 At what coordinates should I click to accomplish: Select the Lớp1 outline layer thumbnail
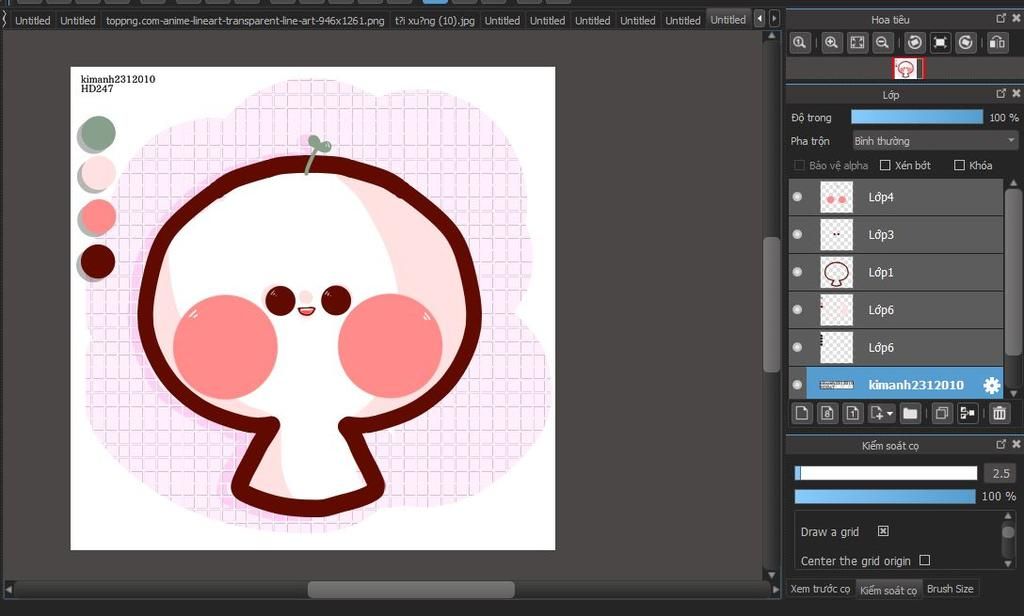837,272
